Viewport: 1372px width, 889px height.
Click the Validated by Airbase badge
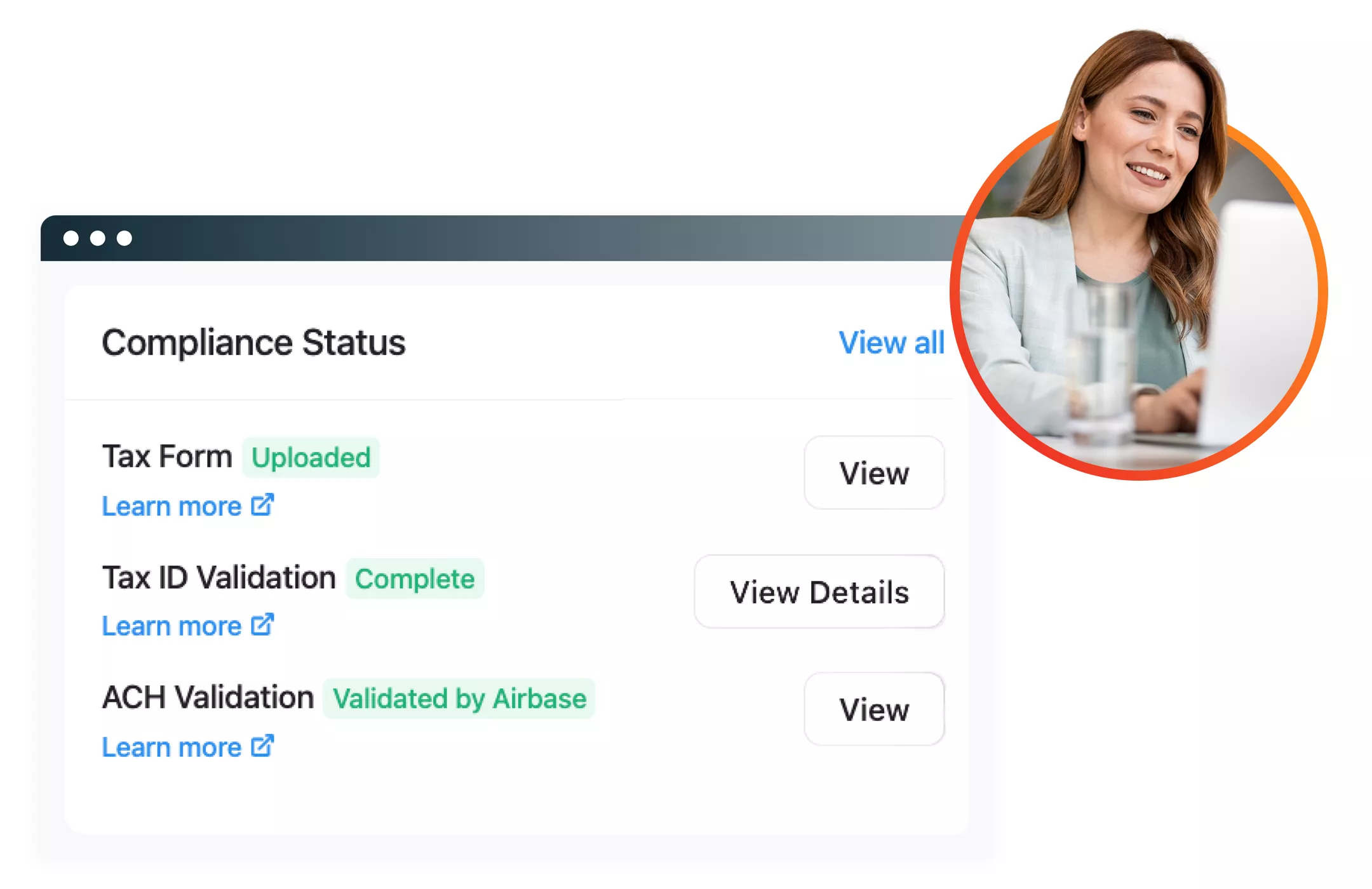point(459,698)
